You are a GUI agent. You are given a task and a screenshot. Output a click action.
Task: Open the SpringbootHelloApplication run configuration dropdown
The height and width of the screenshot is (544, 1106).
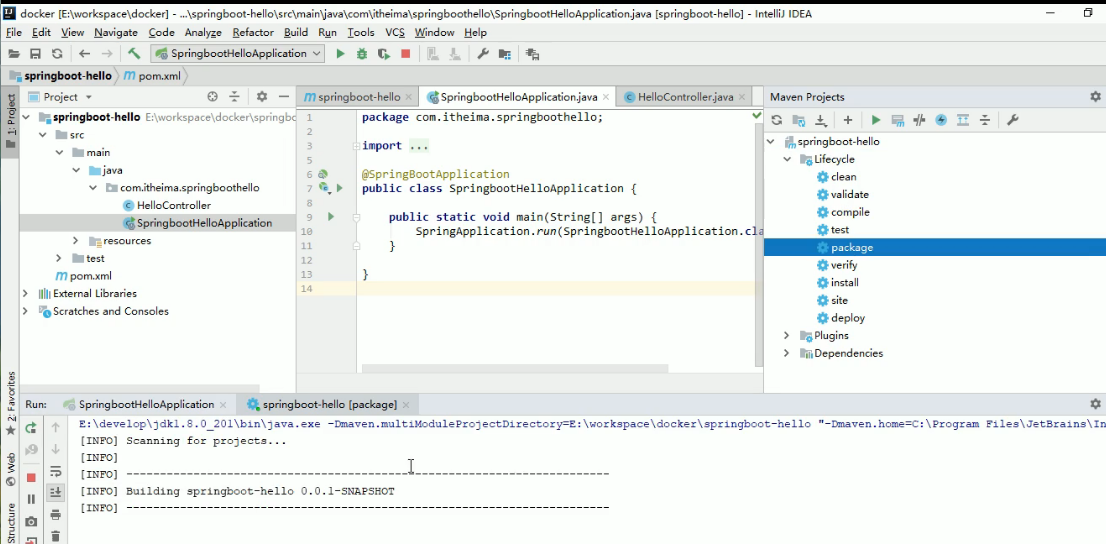coord(238,54)
